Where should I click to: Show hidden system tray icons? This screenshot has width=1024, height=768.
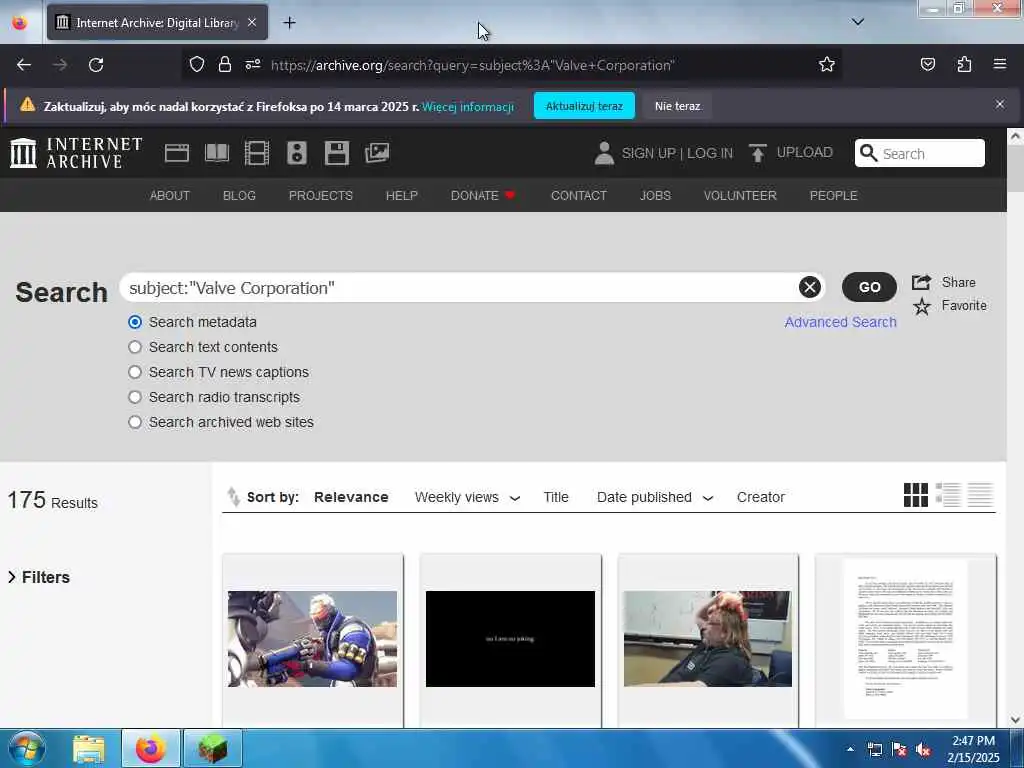pos(850,749)
